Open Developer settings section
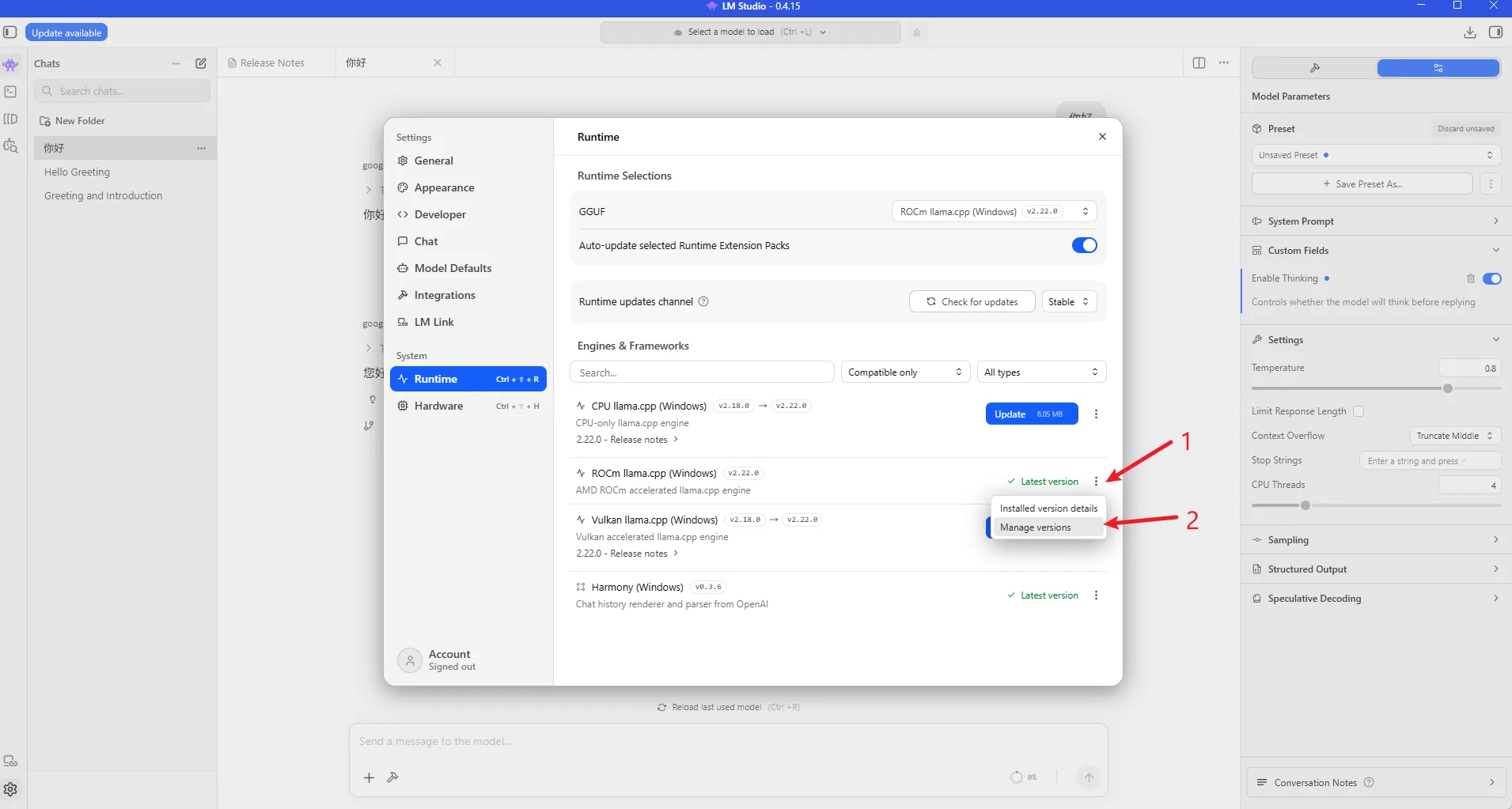The height and width of the screenshot is (809, 1512). coord(468,214)
